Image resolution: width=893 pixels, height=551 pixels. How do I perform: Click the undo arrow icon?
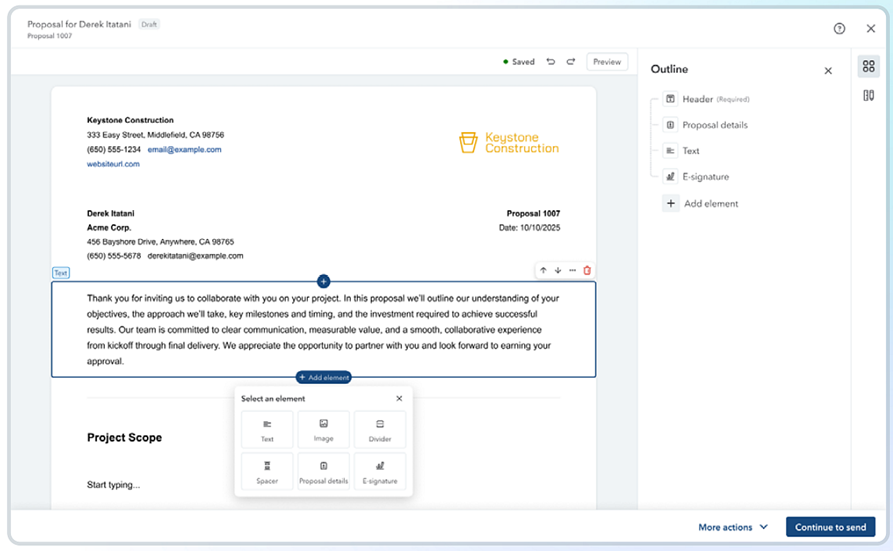pyautogui.click(x=551, y=62)
